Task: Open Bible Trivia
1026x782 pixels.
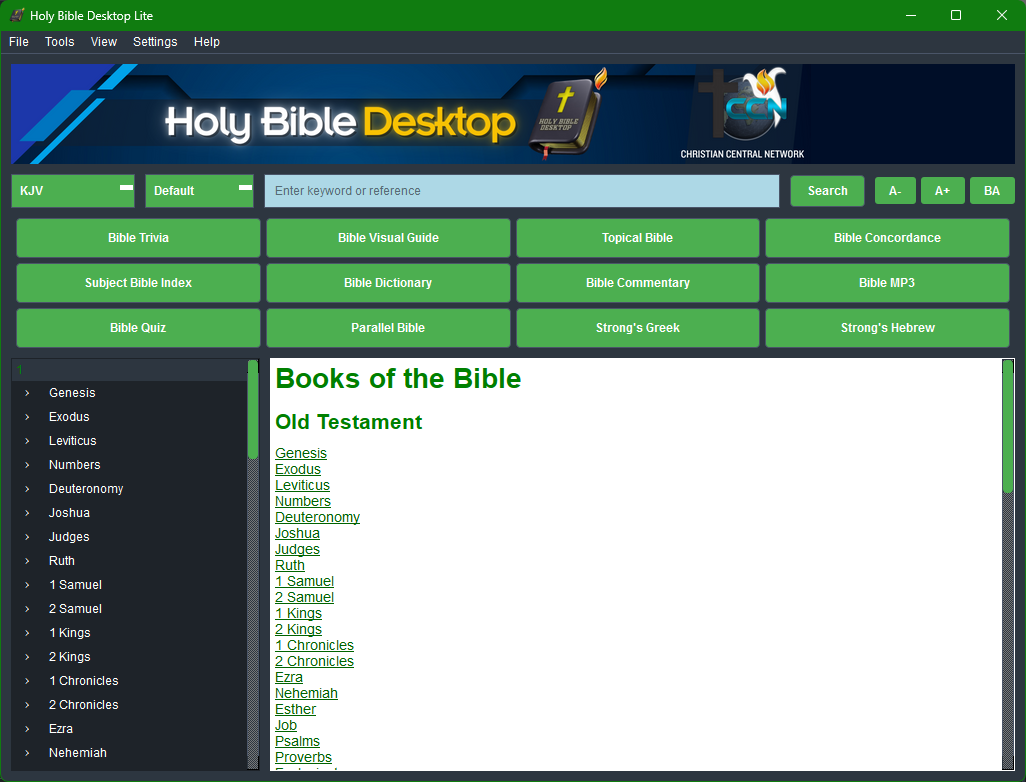Action: click(137, 238)
